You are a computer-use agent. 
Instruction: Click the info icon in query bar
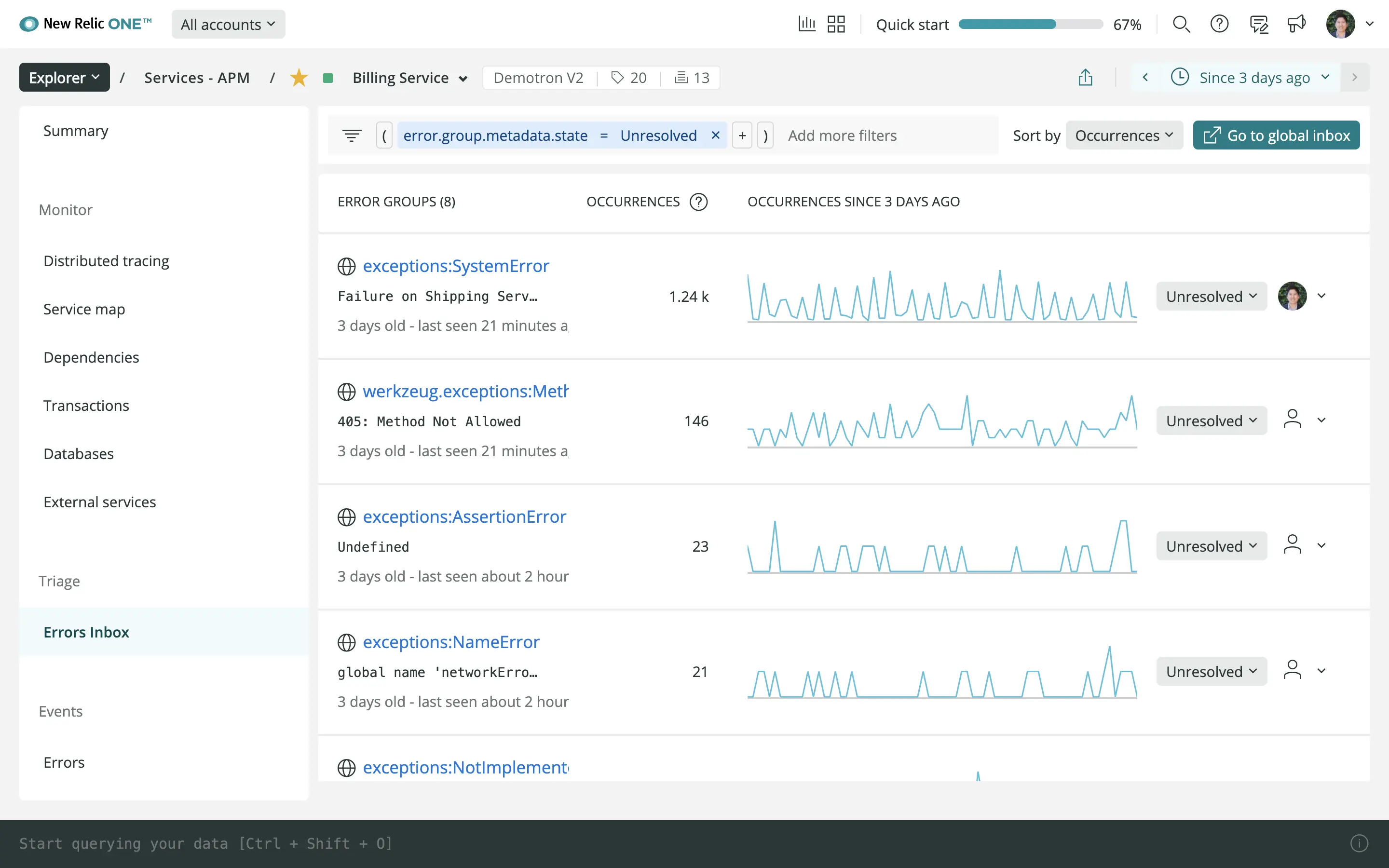(x=1359, y=843)
